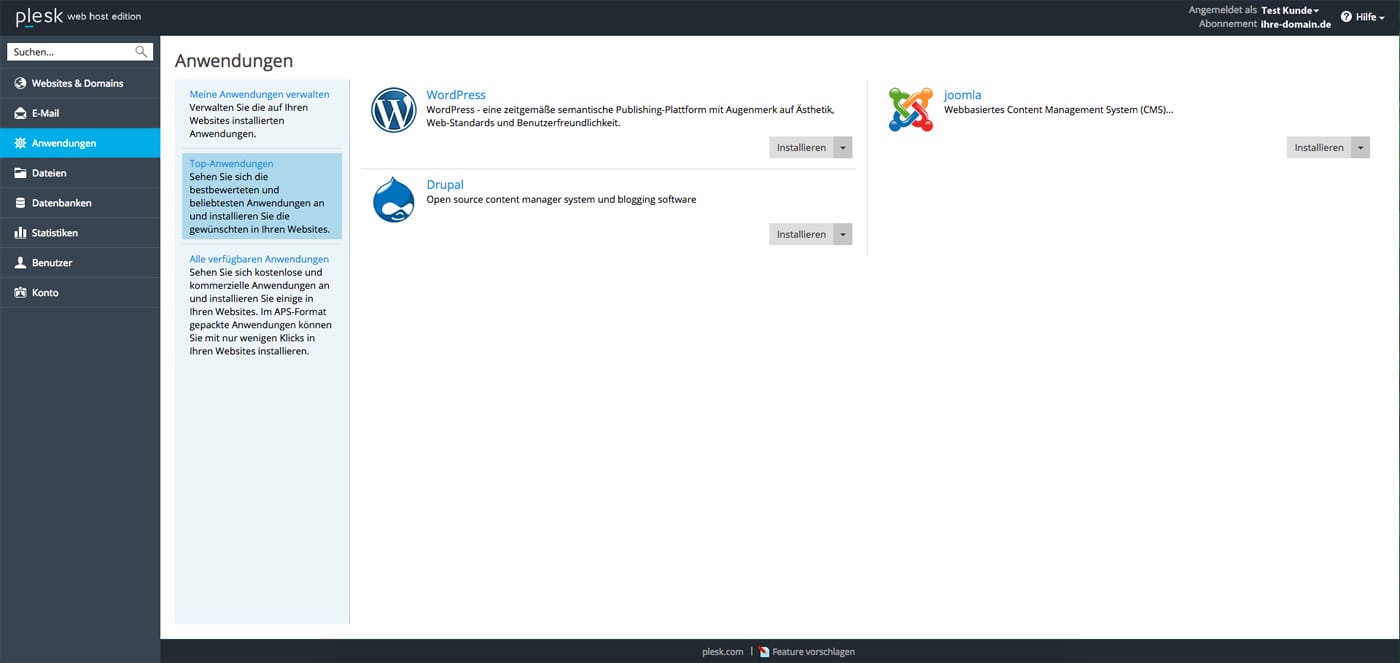Screen dimensions: 1400x663
Task: Click the person icon beside Benutzer
Action: [20, 263]
